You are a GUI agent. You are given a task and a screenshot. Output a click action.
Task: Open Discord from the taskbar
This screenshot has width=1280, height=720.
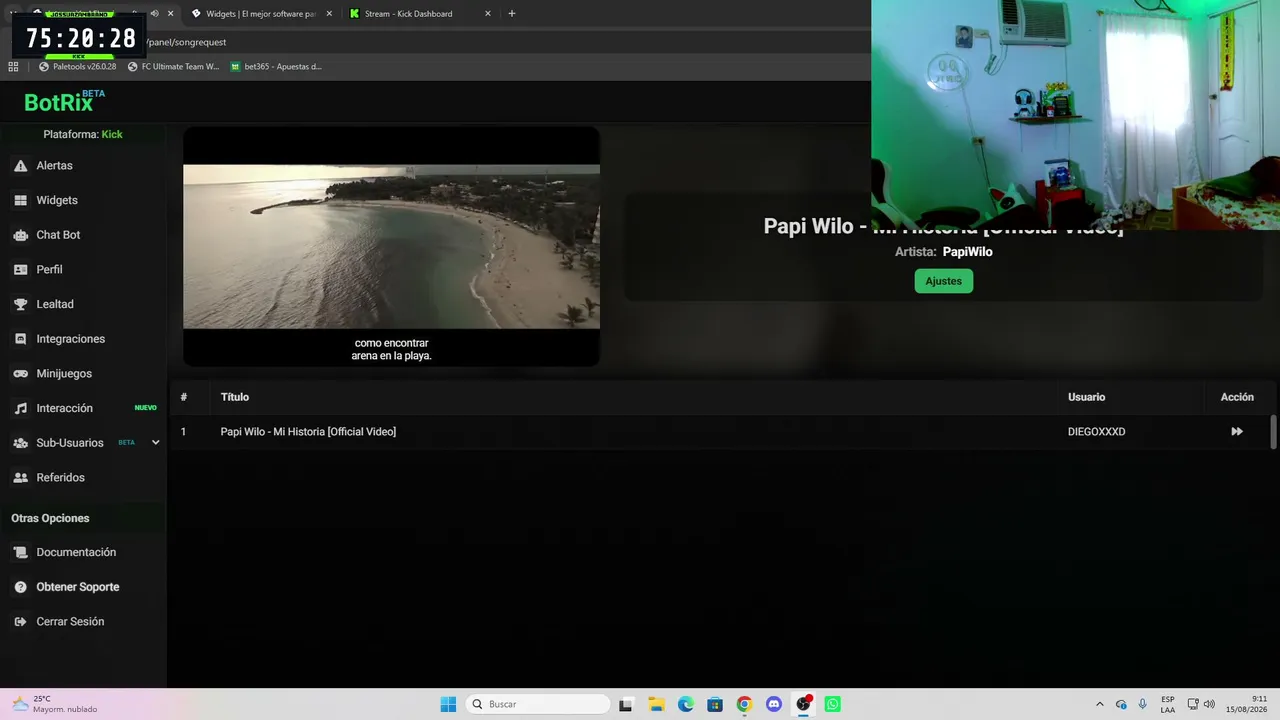pyautogui.click(x=774, y=704)
